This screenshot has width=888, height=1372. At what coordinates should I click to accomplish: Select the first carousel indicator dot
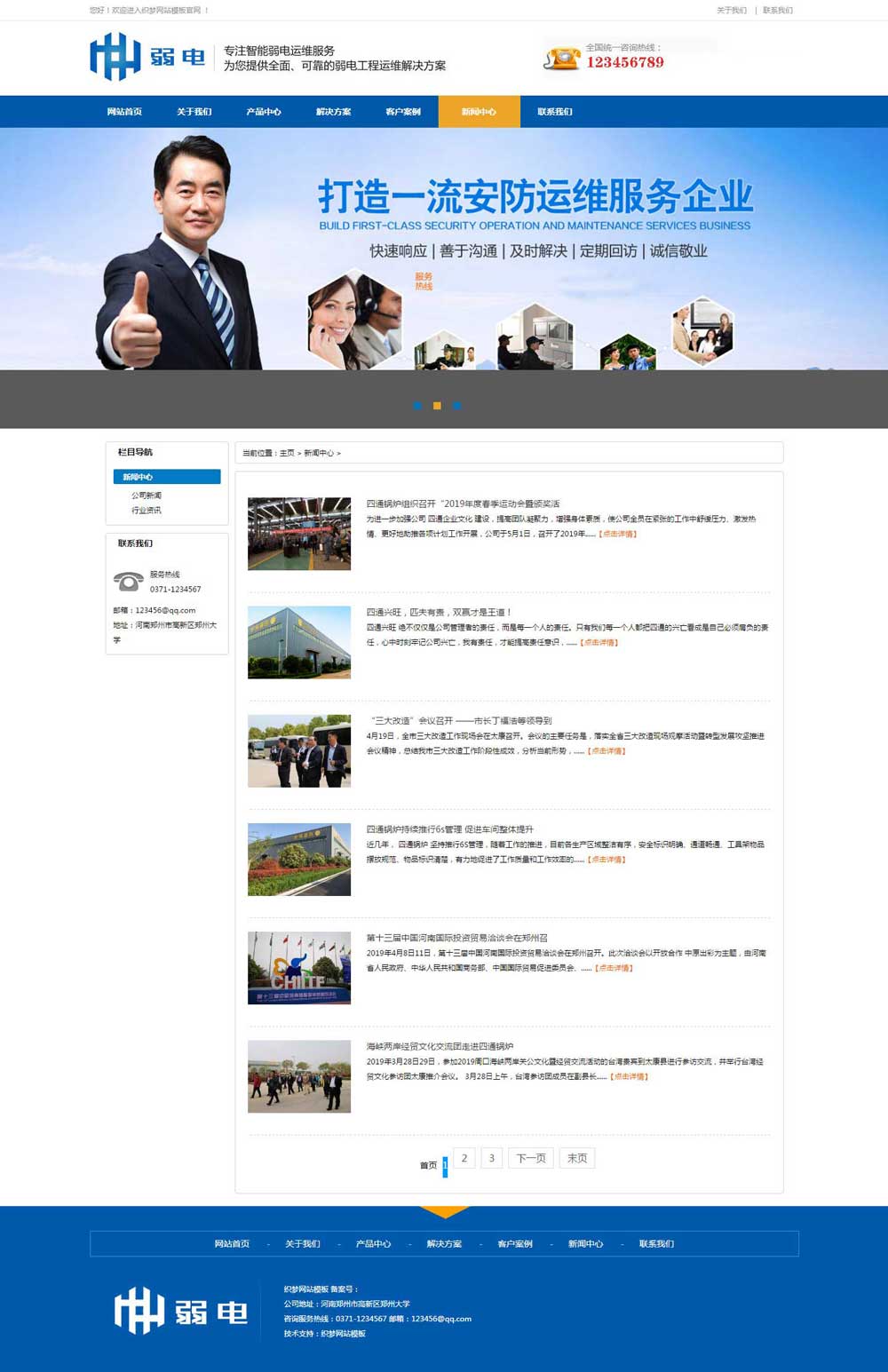417,406
